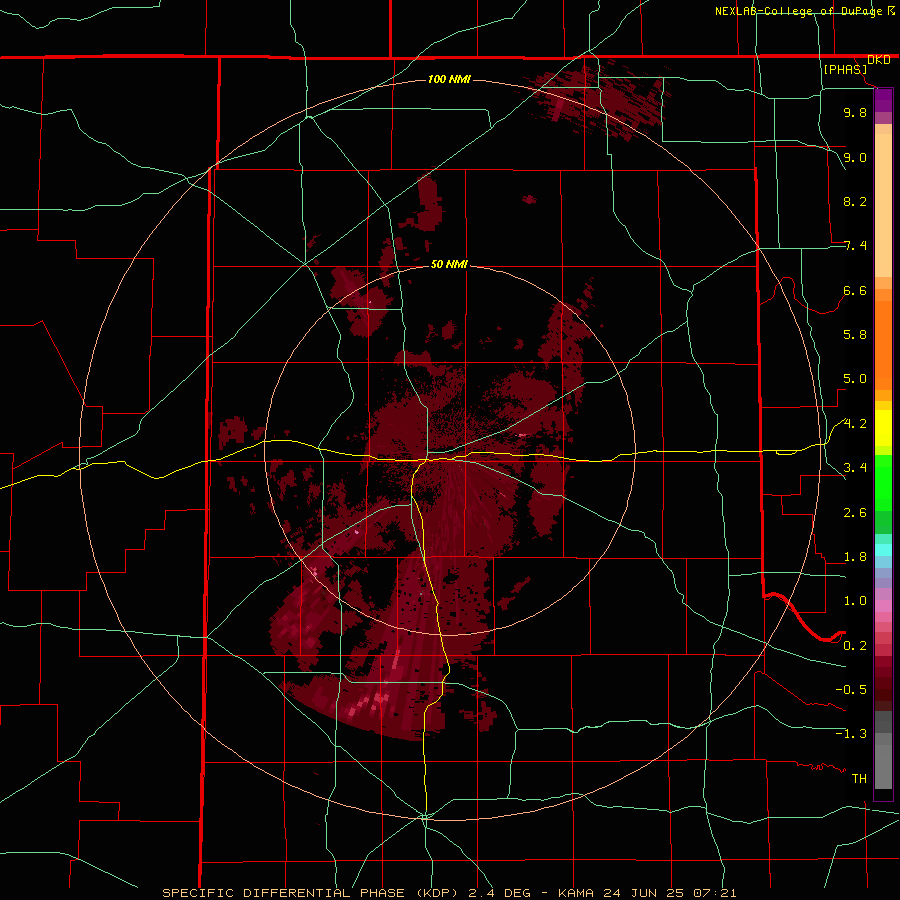Click the 3.4 value on color scale
This screenshot has width=900, height=900.
coord(855,468)
